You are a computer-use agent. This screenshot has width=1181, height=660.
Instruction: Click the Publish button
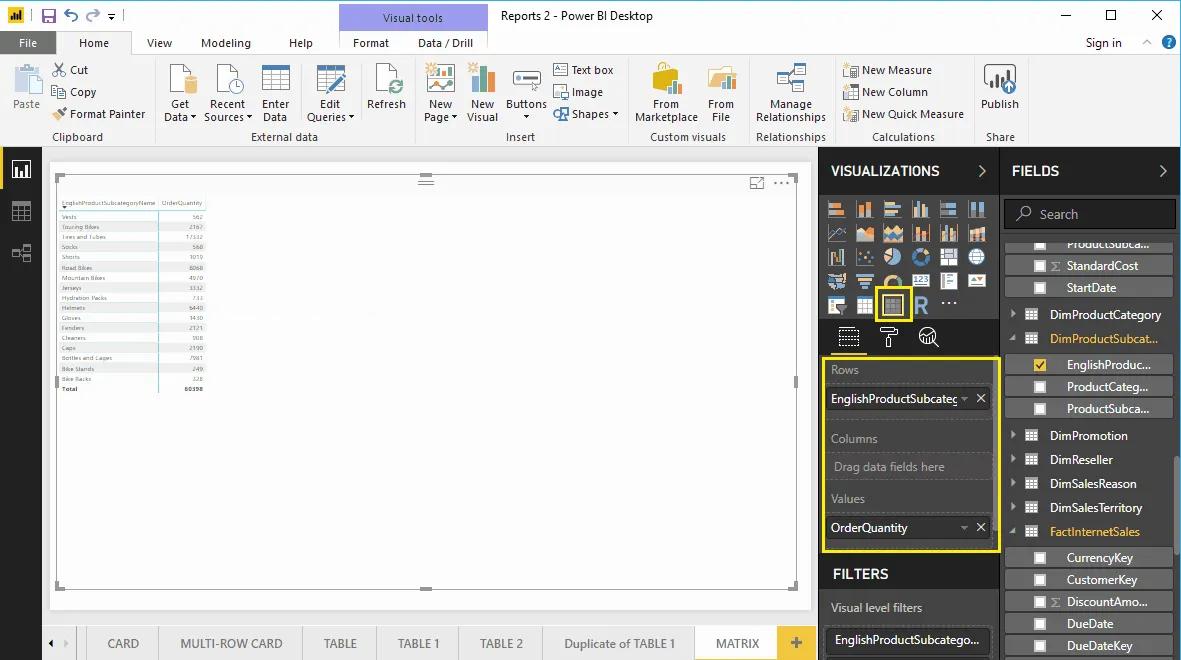coord(999,90)
